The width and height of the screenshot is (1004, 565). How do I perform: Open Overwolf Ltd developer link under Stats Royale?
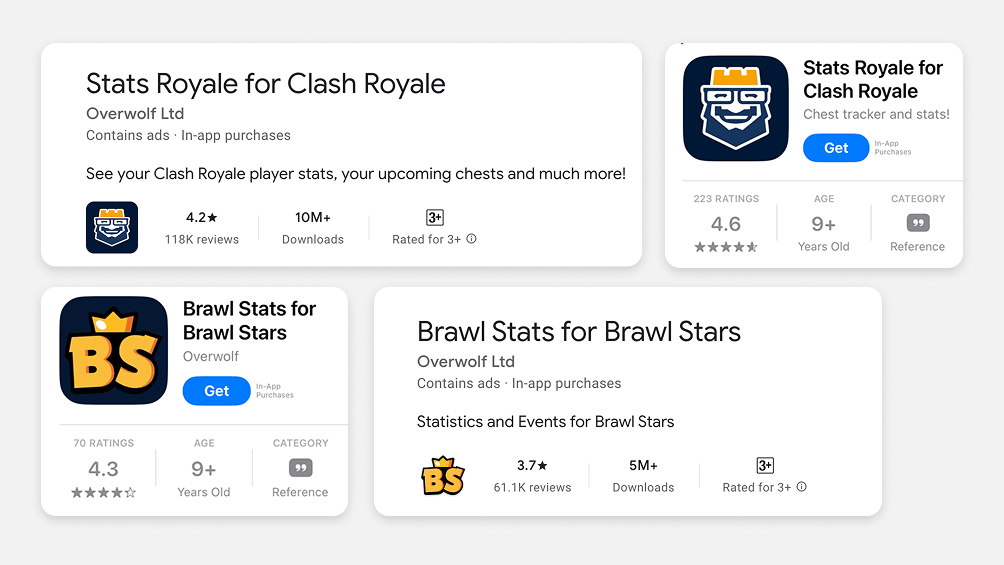point(135,113)
